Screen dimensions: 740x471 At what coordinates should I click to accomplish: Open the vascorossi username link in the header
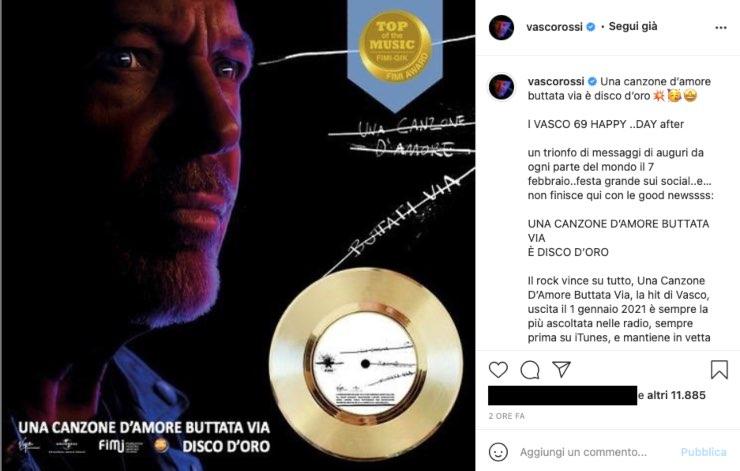pyautogui.click(x=555, y=27)
